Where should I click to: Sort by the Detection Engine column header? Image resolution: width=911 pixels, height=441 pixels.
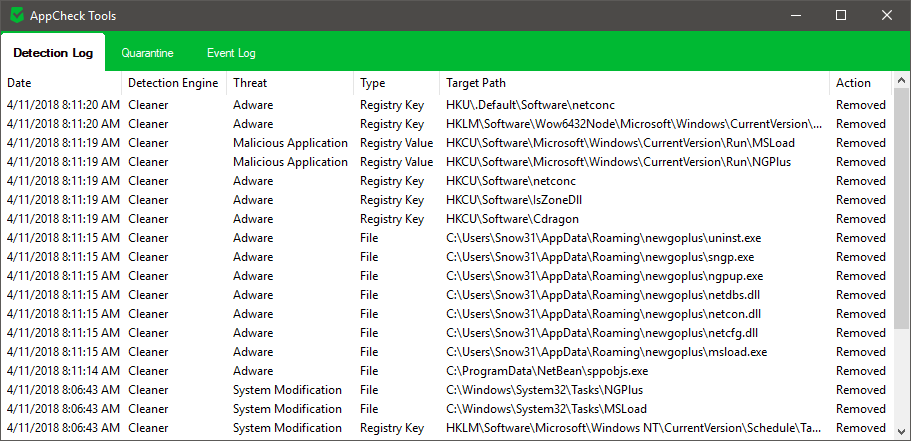[173, 83]
